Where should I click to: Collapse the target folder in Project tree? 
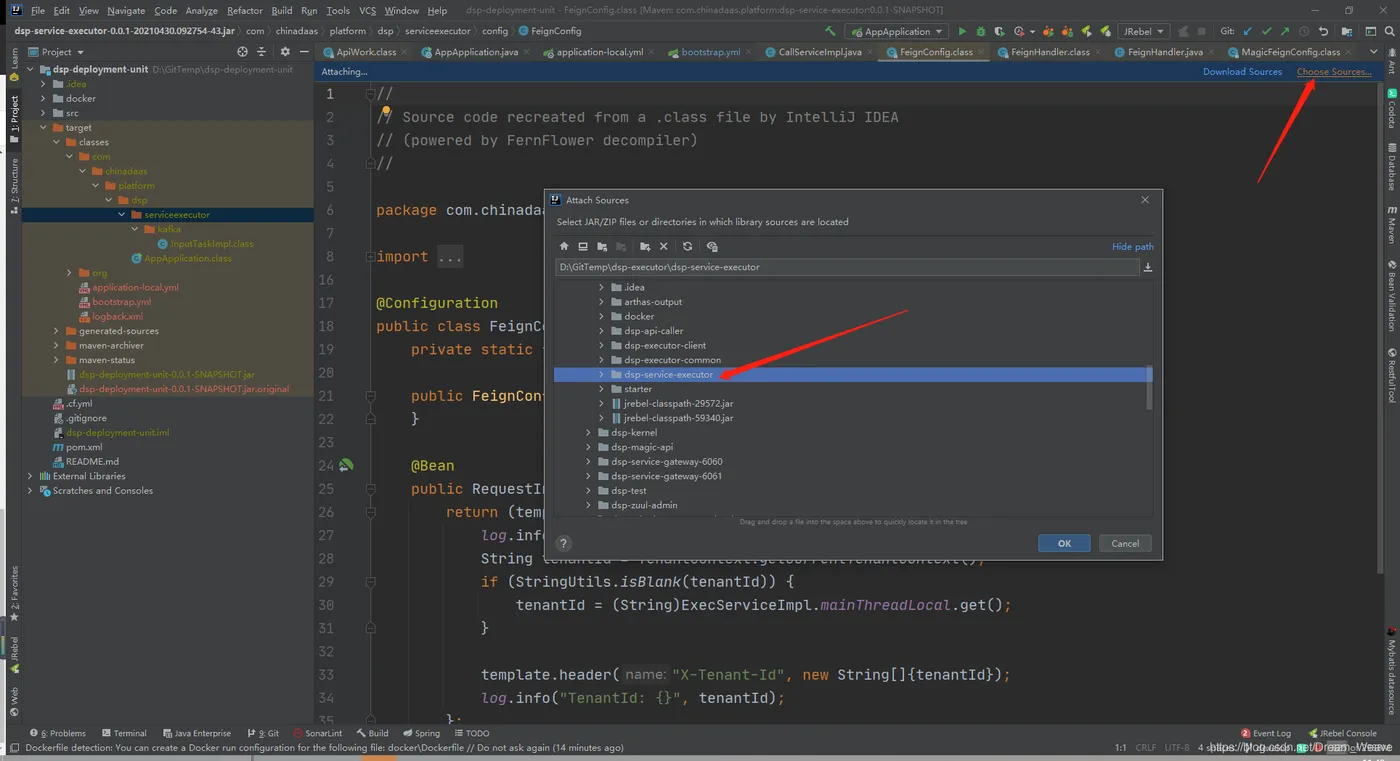[43, 127]
